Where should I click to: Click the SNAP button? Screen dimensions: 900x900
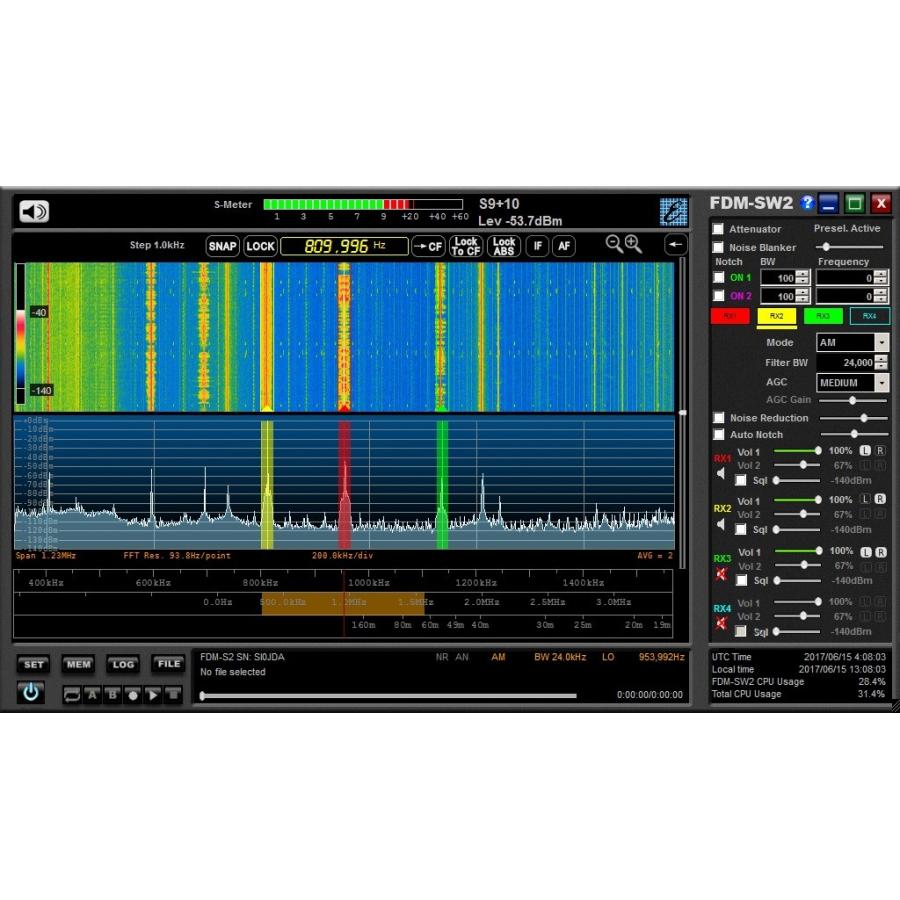coord(222,246)
